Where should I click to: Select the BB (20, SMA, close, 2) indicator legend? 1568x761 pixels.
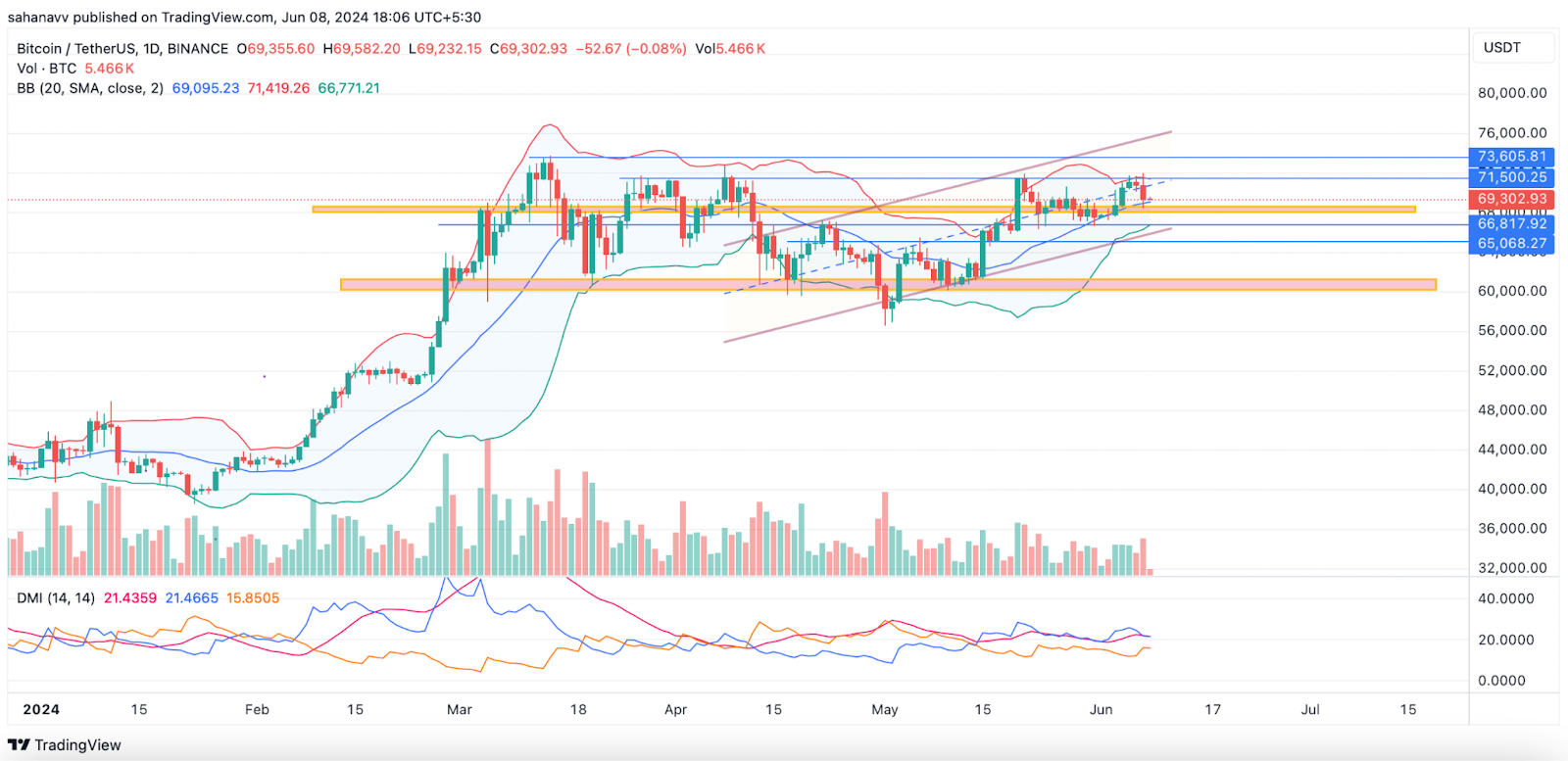coord(90,88)
